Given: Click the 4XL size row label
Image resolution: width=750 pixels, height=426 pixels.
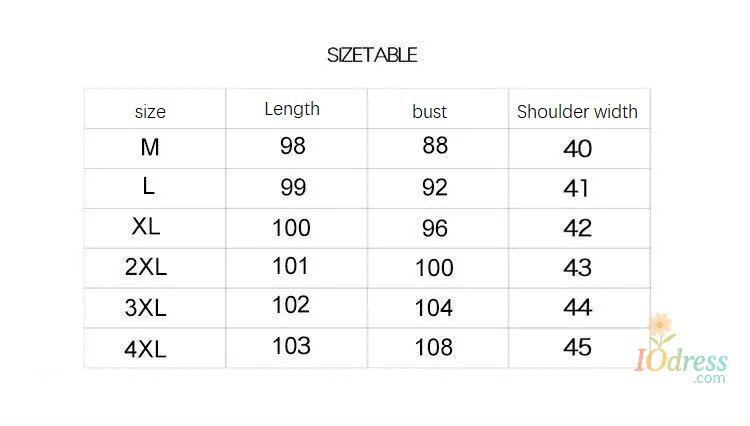Looking at the screenshot, I should 146,349.
